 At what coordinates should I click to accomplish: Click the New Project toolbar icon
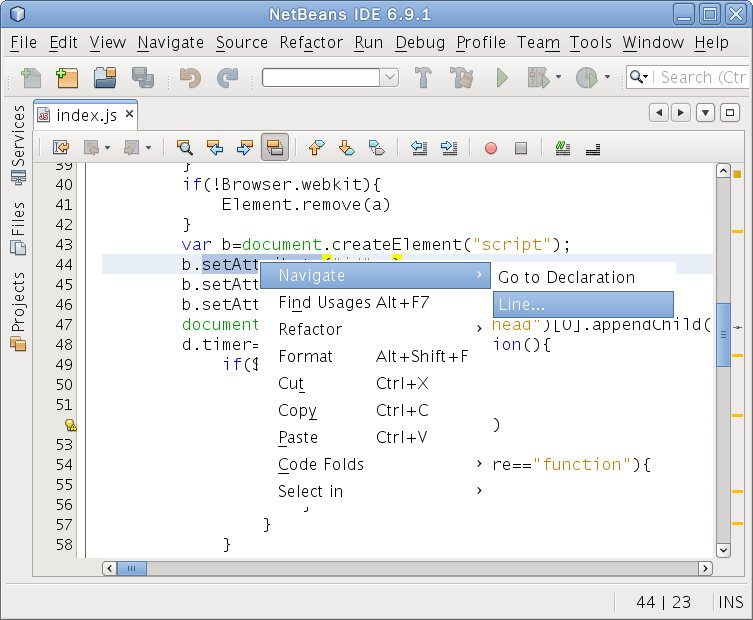coord(67,78)
